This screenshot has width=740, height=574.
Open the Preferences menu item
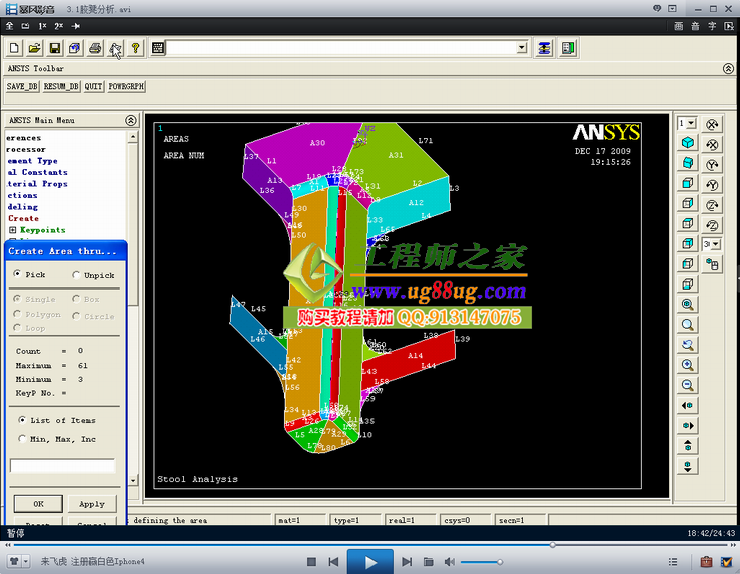click(24, 138)
